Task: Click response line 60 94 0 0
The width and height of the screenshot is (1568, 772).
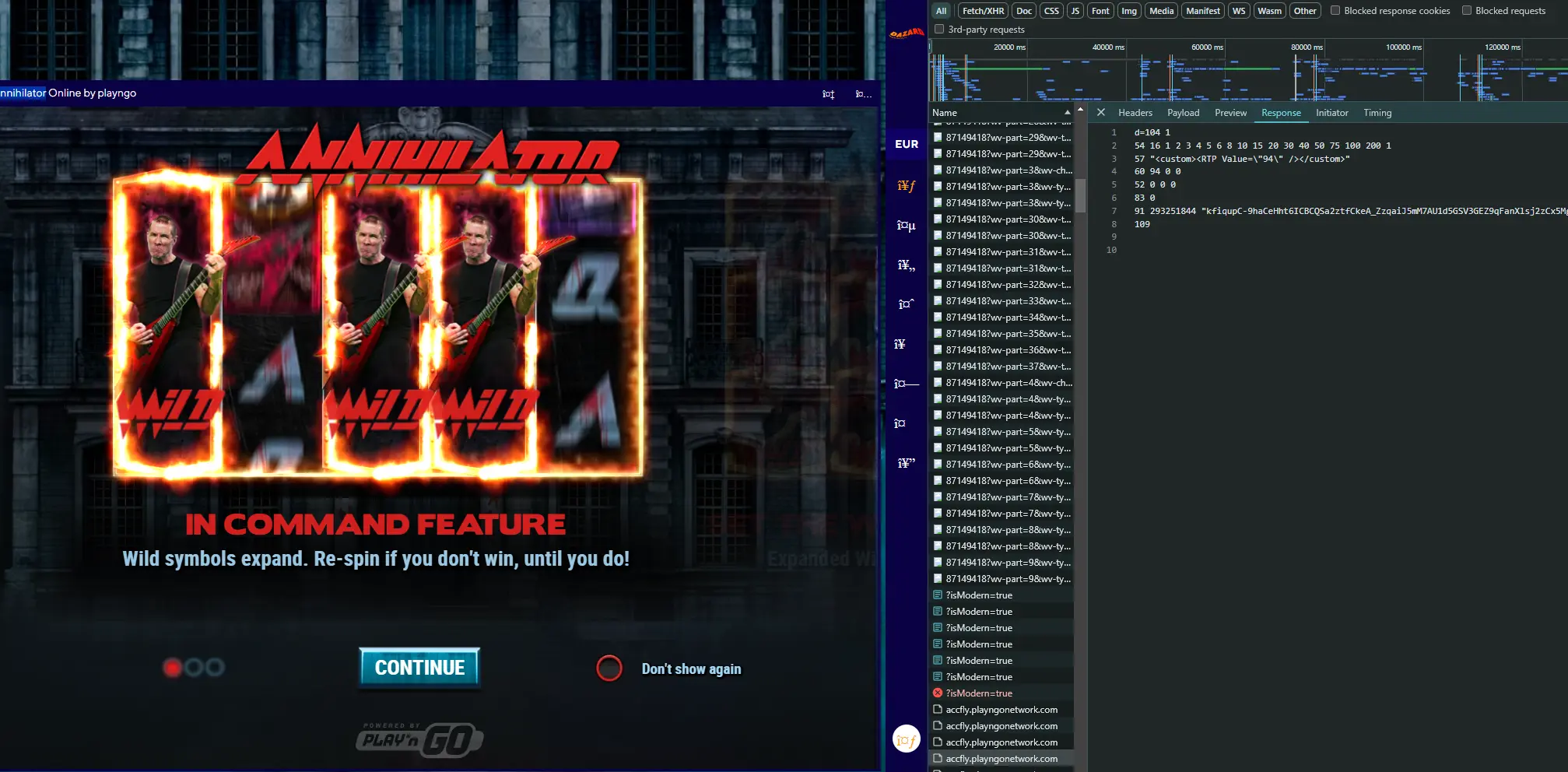Action: click(1157, 171)
